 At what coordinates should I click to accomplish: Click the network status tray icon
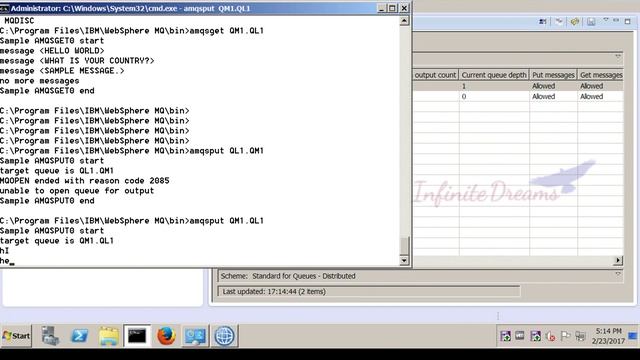[x=580, y=336]
